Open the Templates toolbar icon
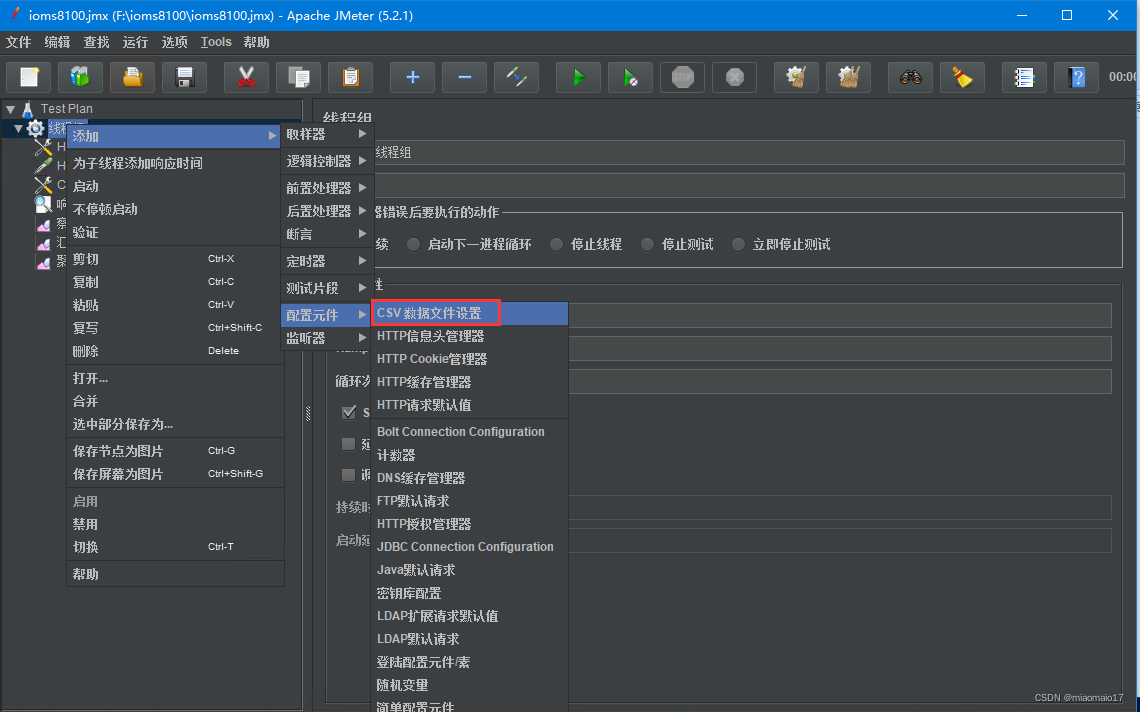 click(x=80, y=77)
